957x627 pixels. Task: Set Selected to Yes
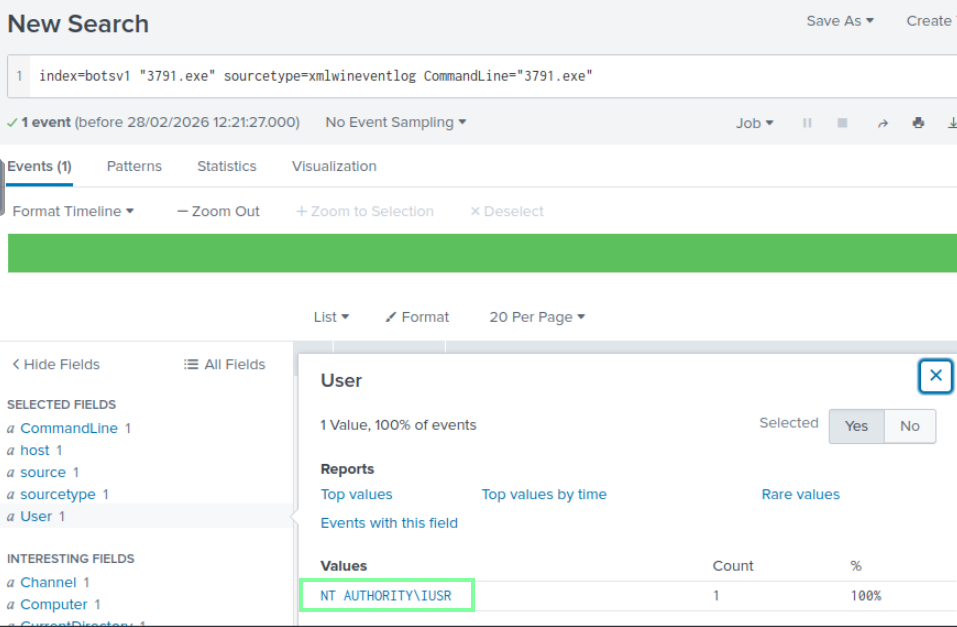click(856, 426)
